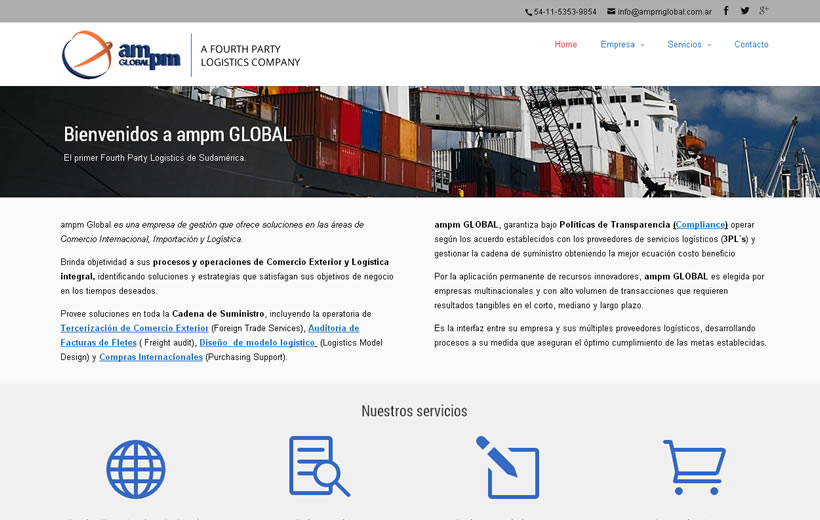Click the Nuestros servicios heading
This screenshot has height=520, width=820.
tap(414, 411)
